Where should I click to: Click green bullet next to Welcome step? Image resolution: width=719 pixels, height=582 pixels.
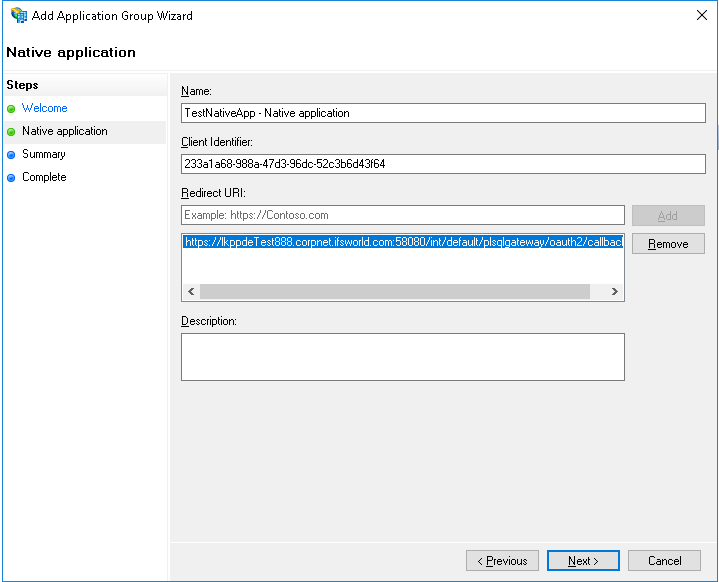point(11,108)
